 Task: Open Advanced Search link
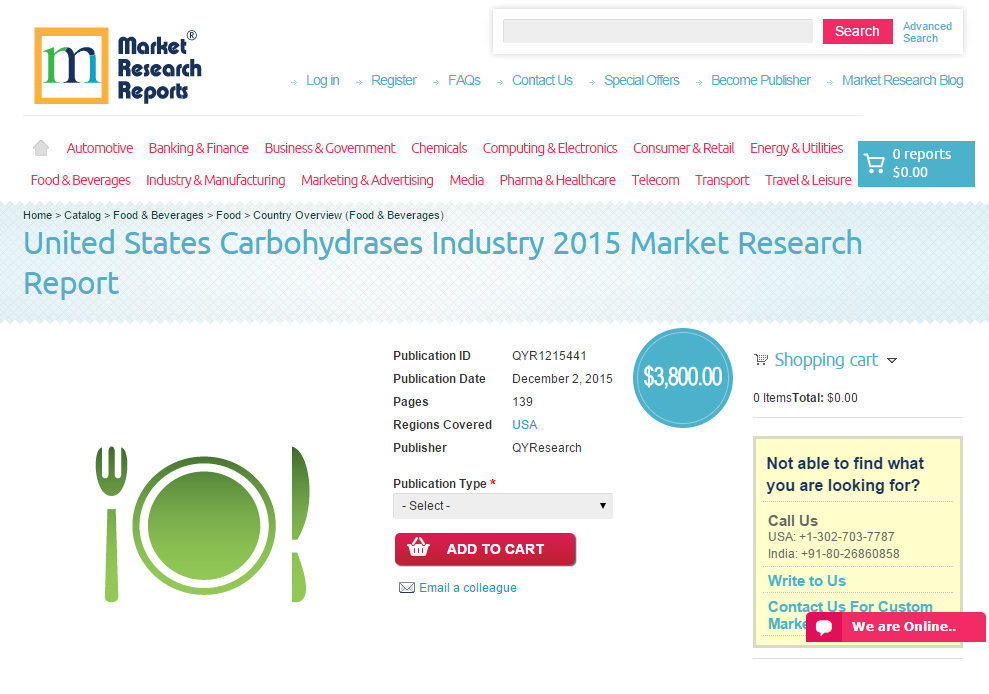click(927, 32)
